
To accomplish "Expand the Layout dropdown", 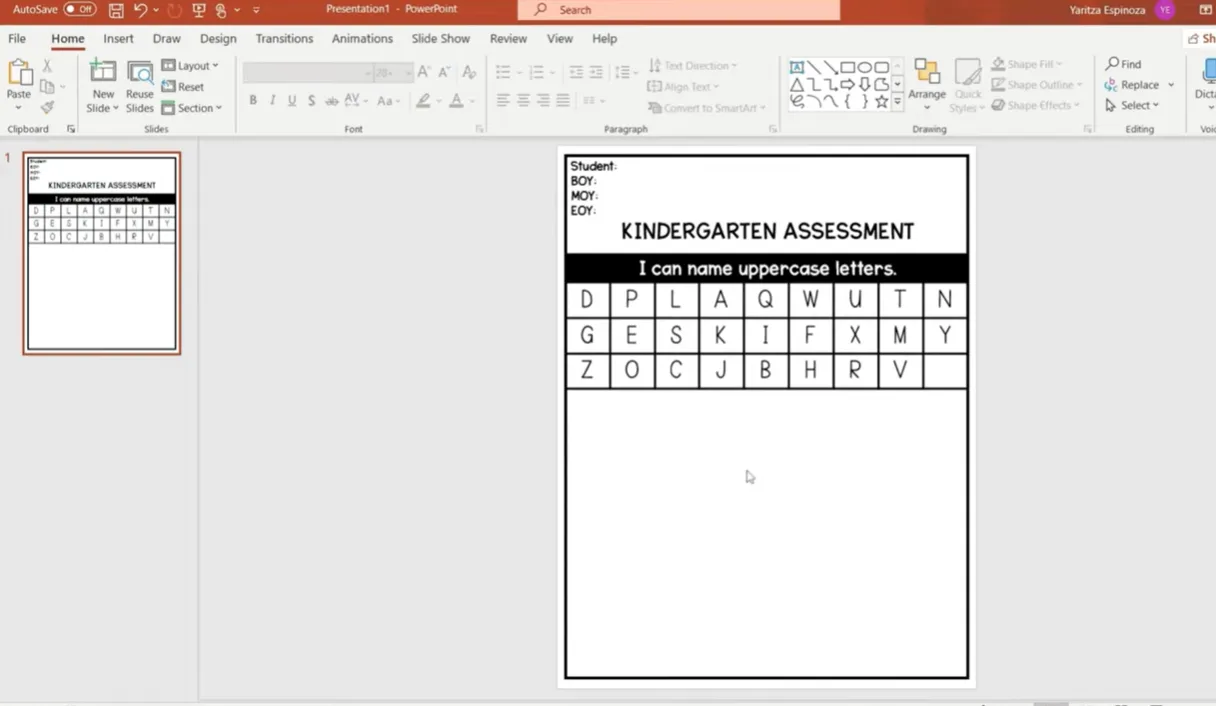I will point(192,66).
